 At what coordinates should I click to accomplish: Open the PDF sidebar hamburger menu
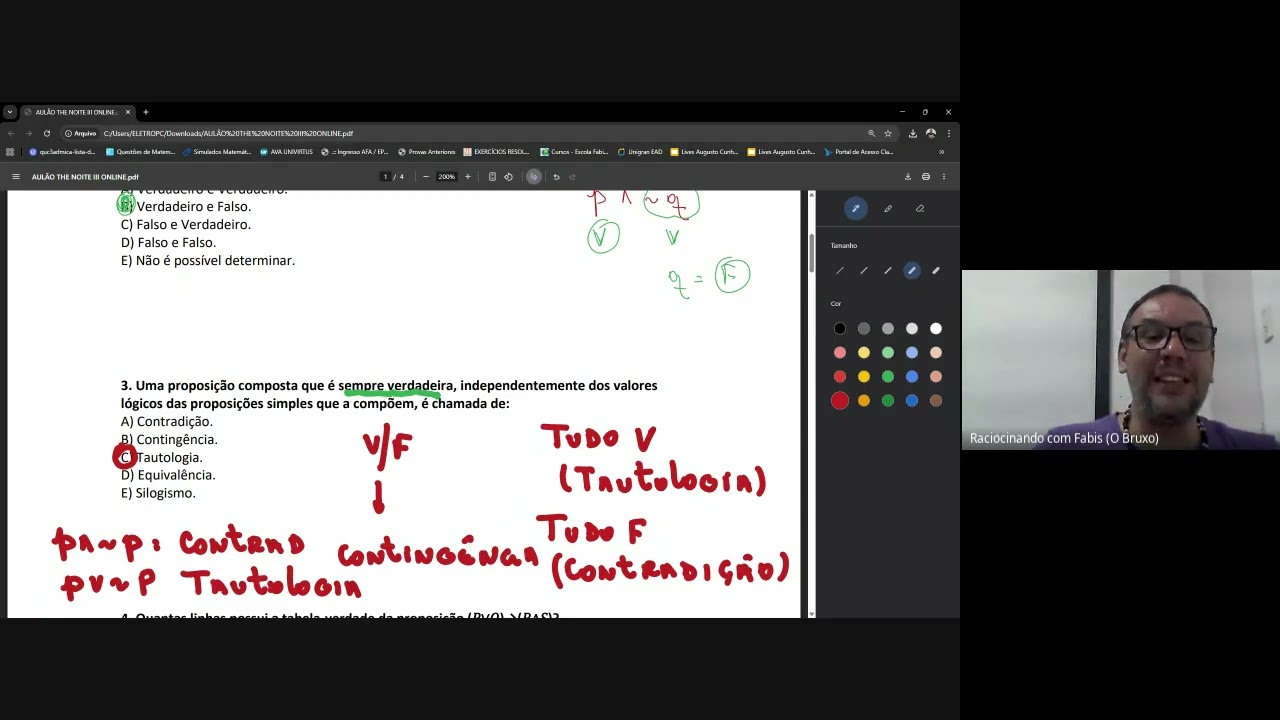pos(16,177)
